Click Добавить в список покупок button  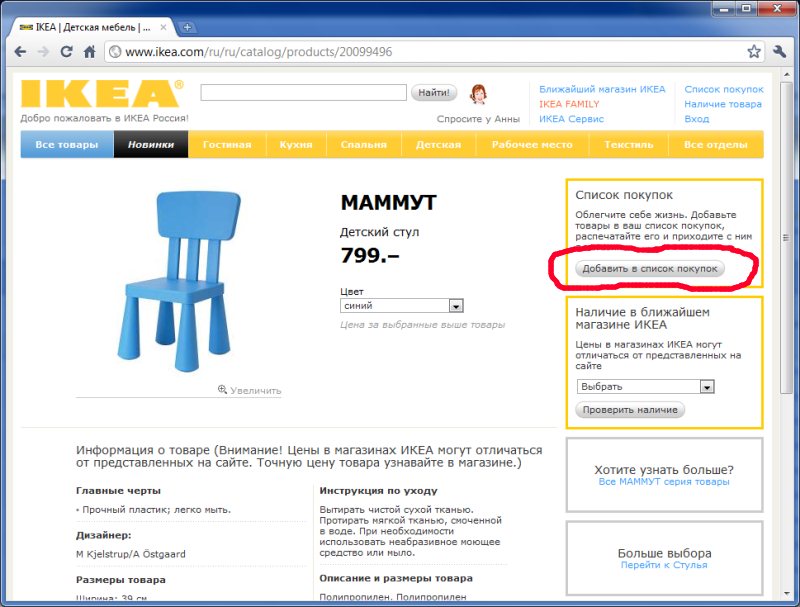tap(649, 269)
